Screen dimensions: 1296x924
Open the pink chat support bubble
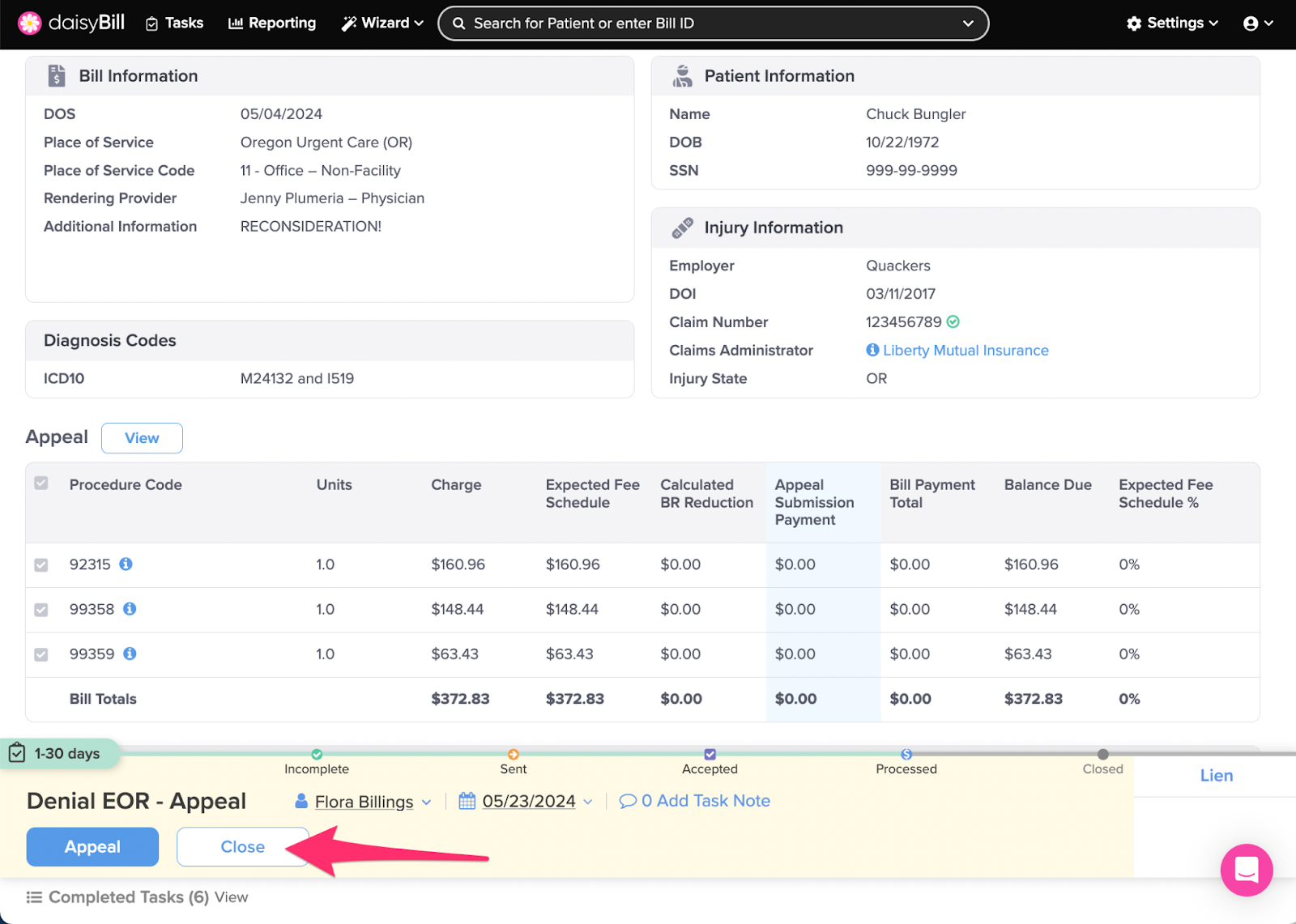click(x=1246, y=870)
